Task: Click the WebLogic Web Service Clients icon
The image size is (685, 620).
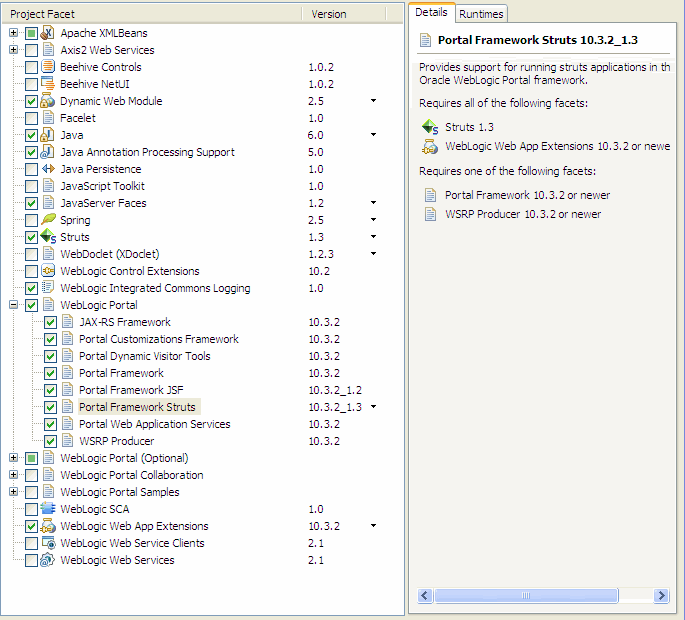Action: pyautogui.click(x=48, y=543)
